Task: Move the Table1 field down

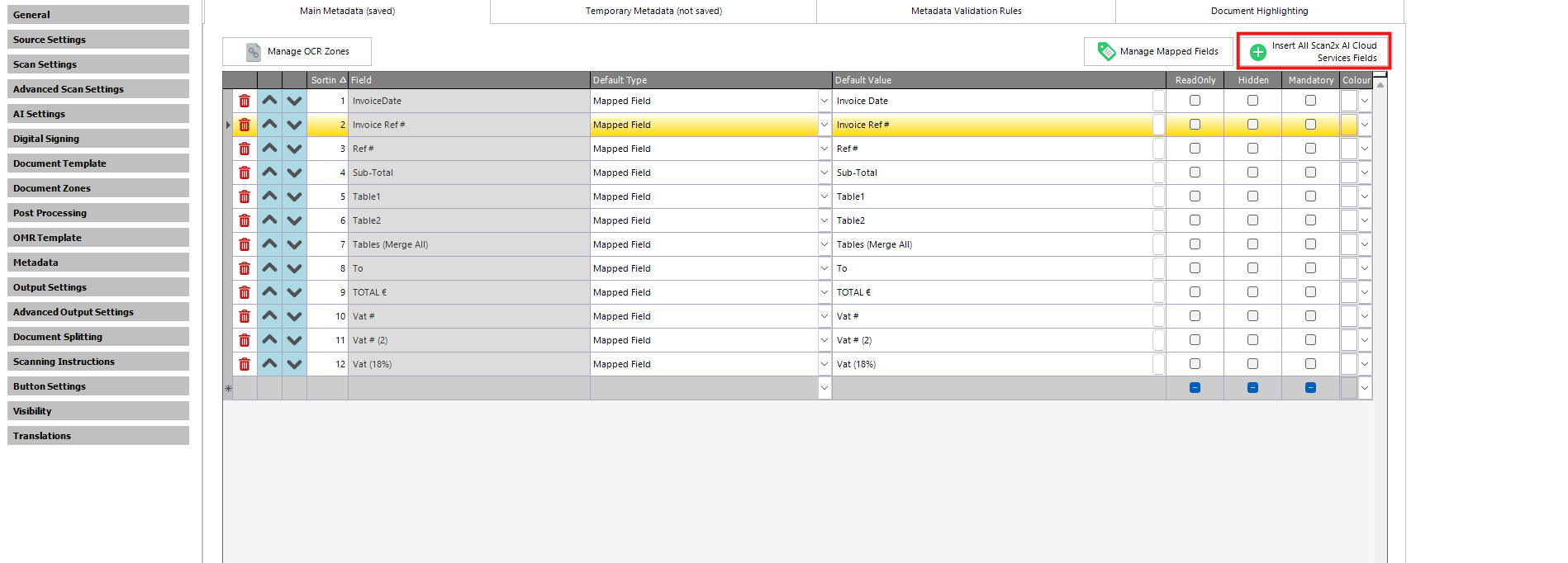Action: (x=294, y=196)
